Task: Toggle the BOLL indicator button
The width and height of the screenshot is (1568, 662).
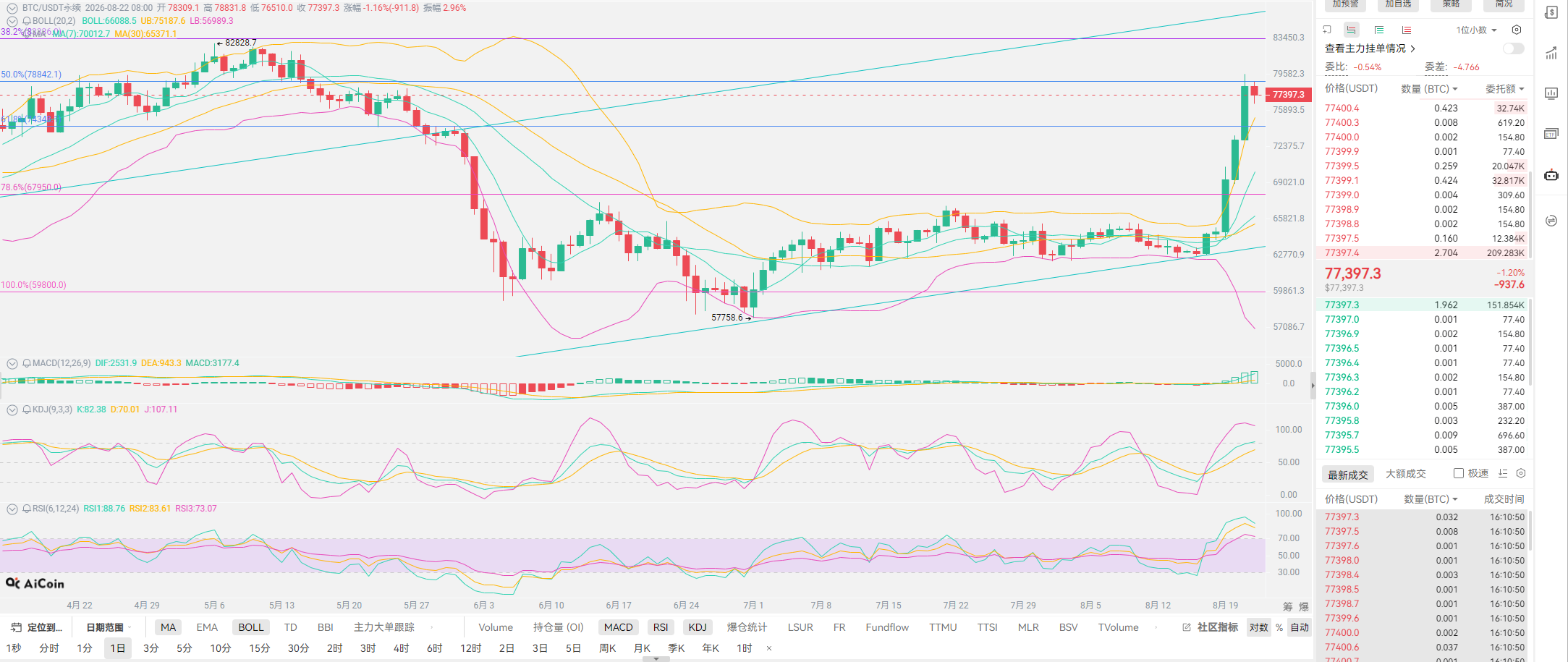Action: [x=251, y=627]
